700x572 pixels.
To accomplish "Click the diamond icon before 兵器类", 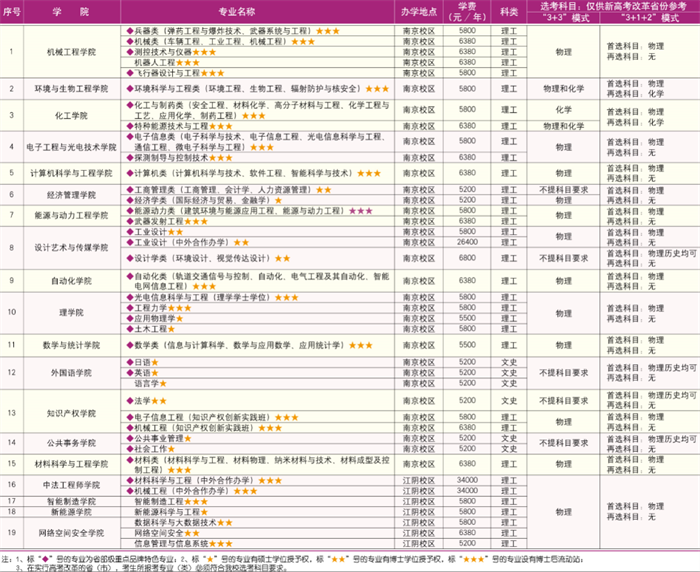I will [128, 32].
